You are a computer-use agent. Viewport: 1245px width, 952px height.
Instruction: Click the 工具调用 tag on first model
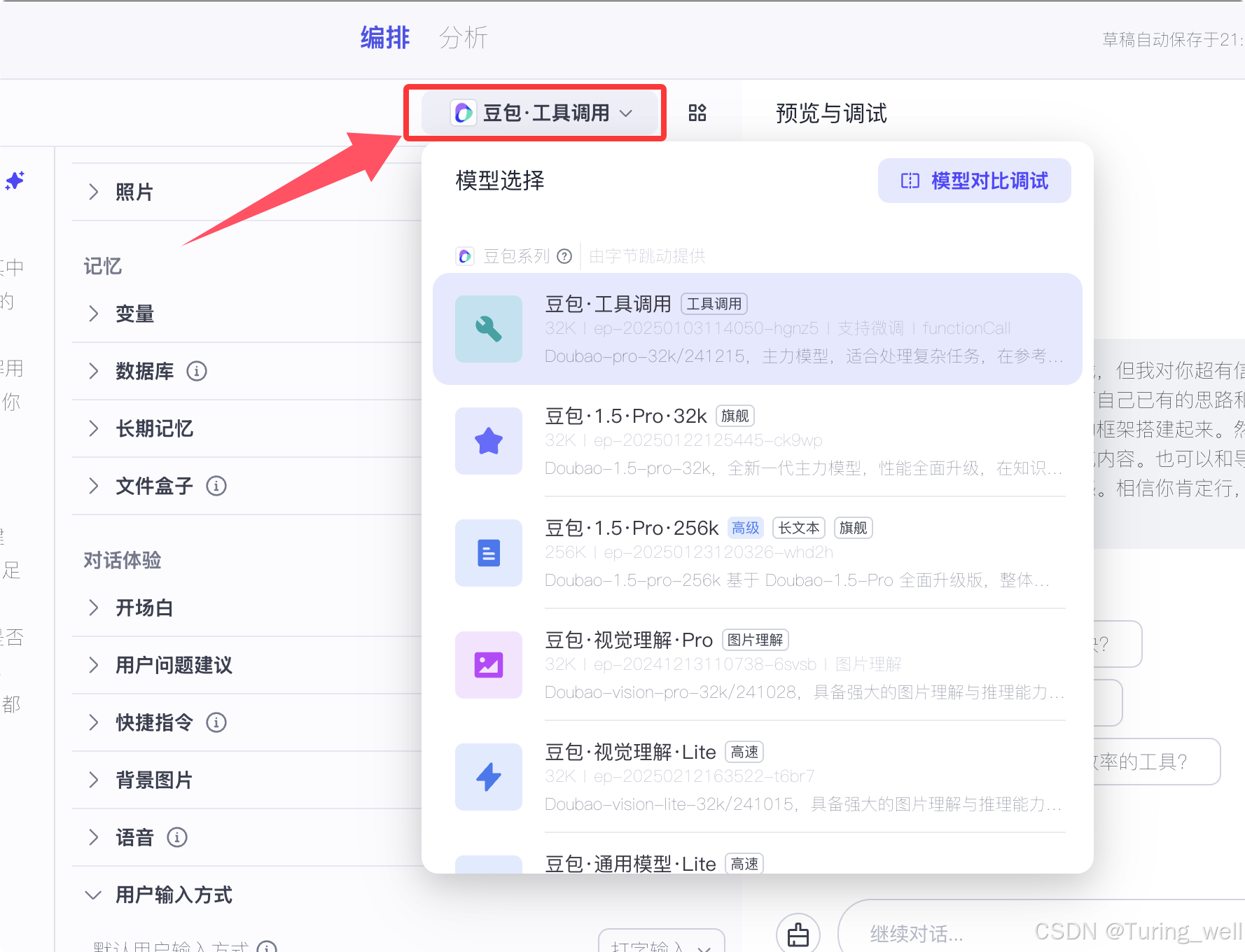coord(714,304)
